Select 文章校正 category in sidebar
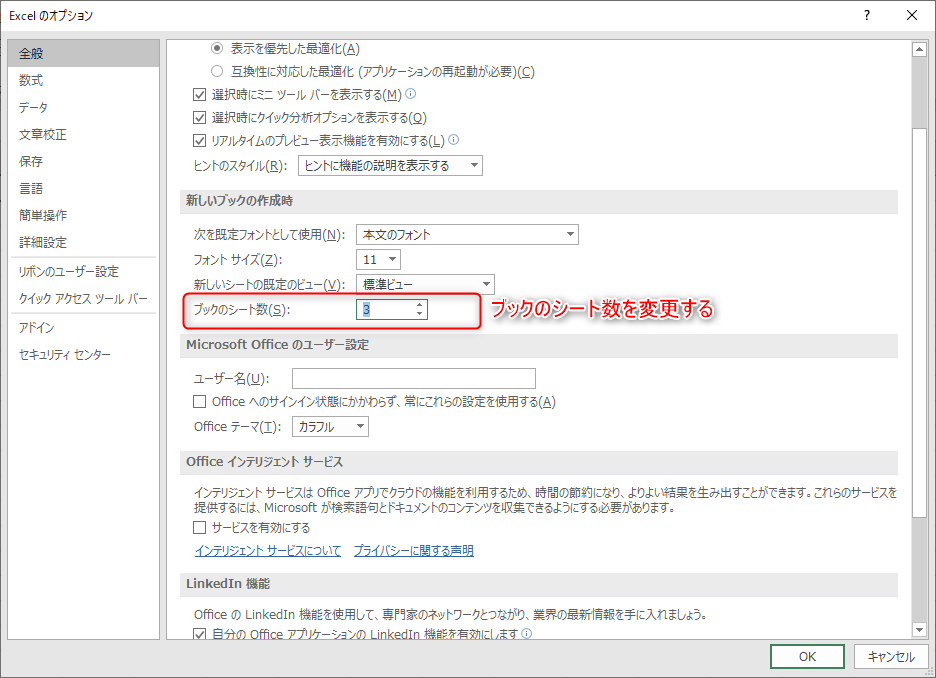 pos(84,134)
